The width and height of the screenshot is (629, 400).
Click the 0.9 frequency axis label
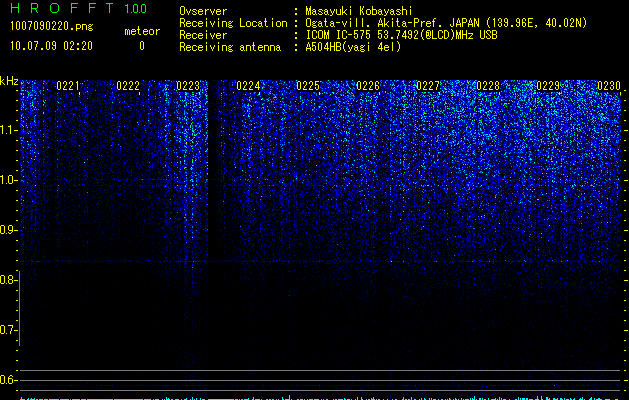[x=8, y=230]
